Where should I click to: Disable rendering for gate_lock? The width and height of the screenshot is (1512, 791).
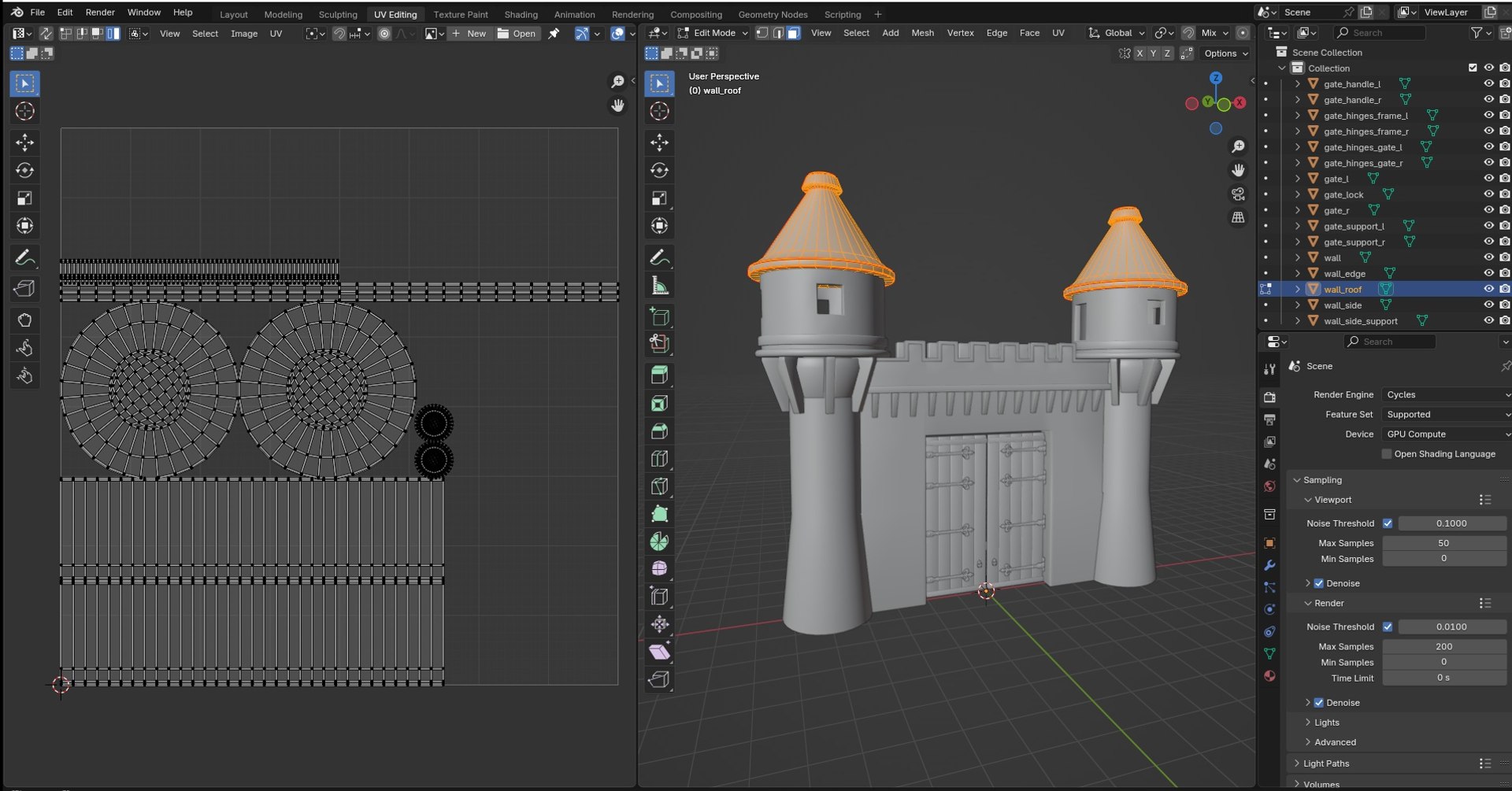(x=1505, y=194)
